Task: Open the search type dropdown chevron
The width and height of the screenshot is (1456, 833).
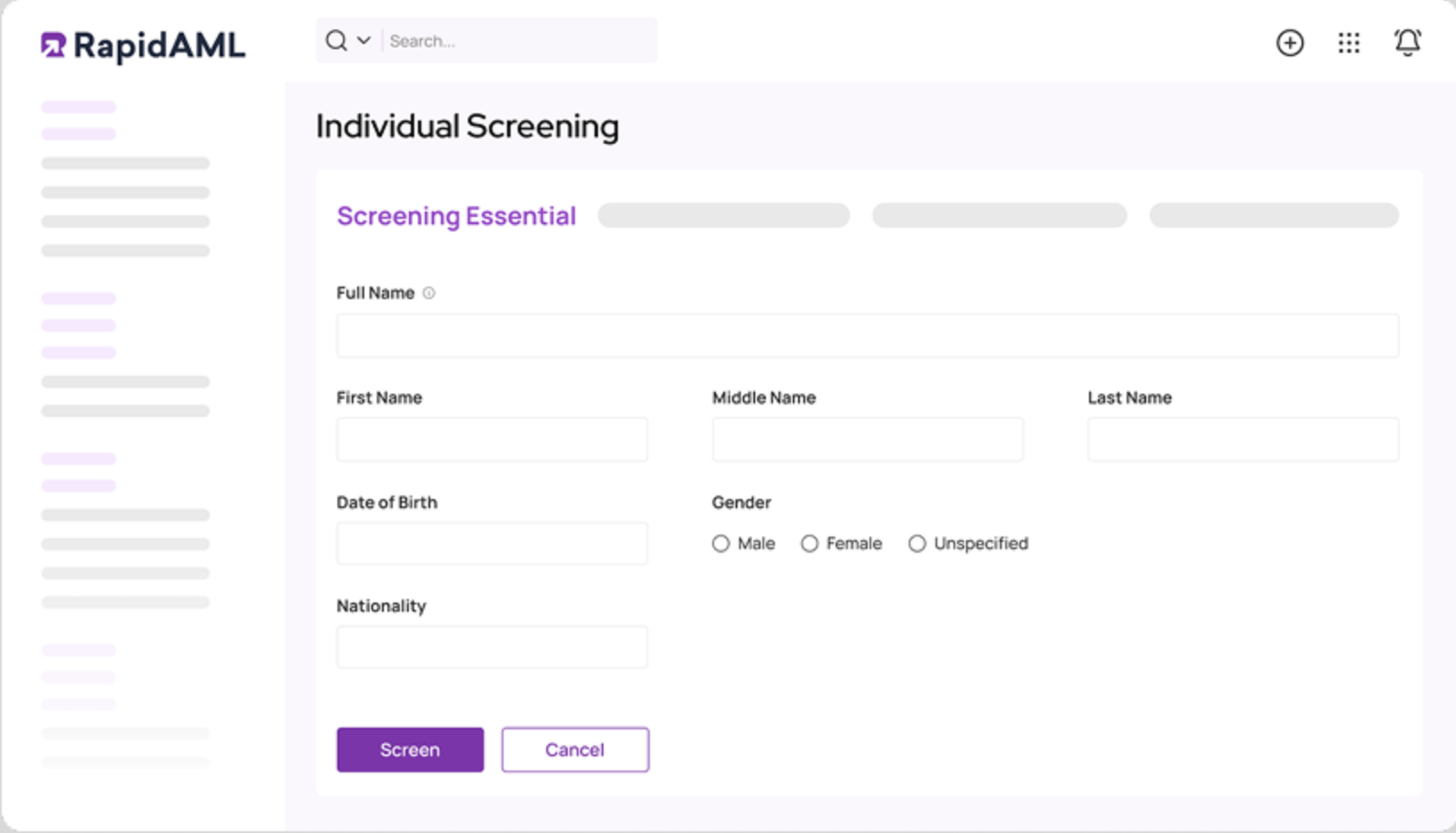Action: [x=363, y=41]
